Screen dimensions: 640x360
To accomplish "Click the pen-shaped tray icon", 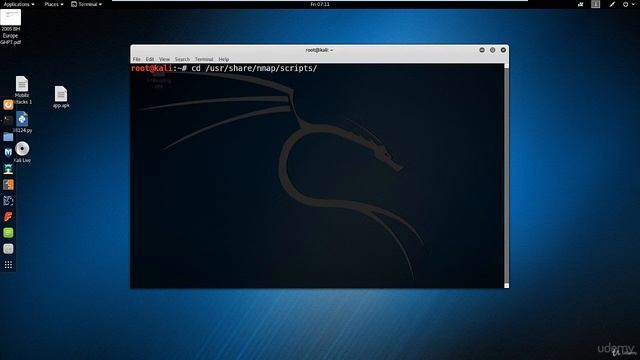I will 612,4.
